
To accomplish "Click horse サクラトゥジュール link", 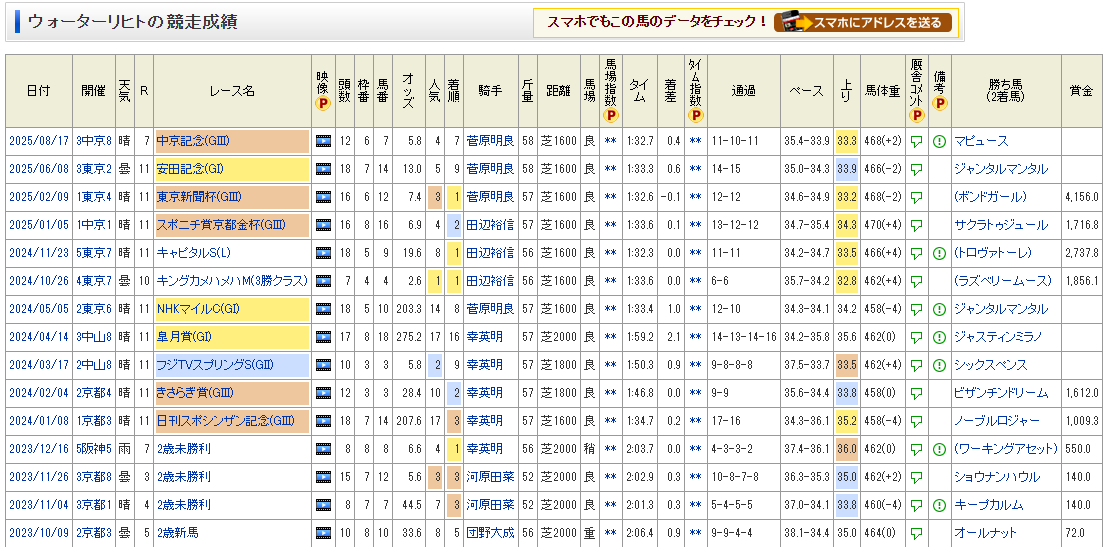I will 1001,225.
